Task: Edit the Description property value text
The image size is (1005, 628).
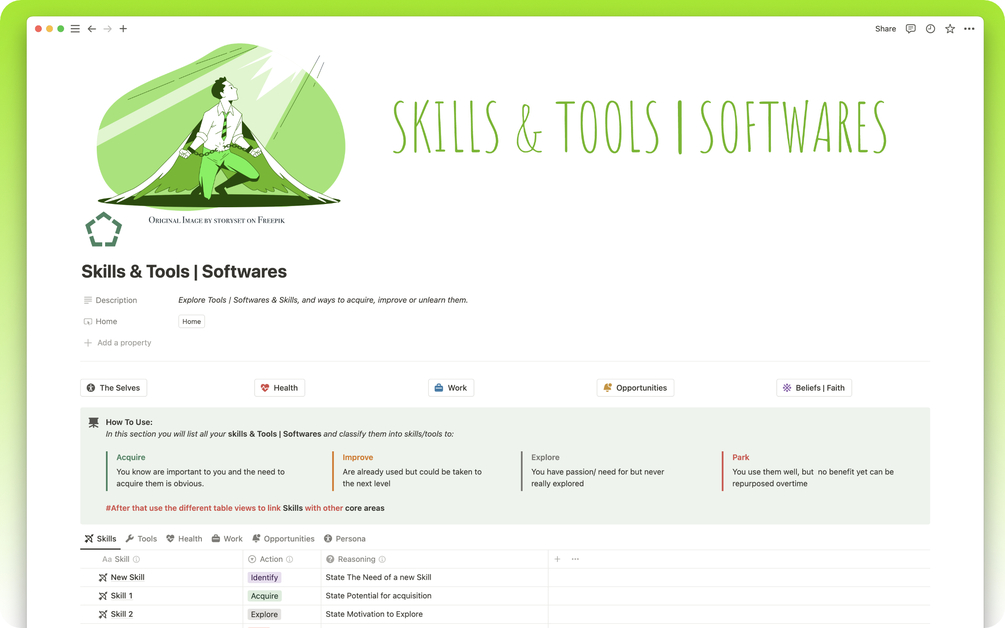Action: coord(323,300)
